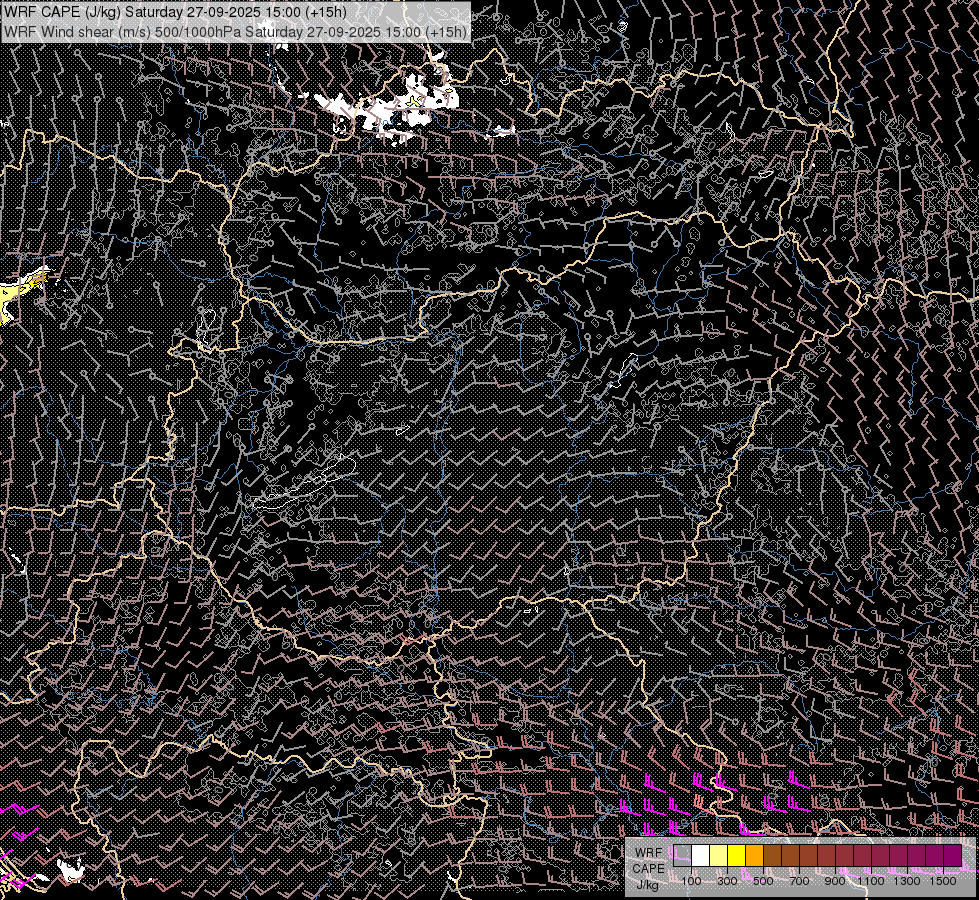Click the 300 label in CAPE legend
The width and height of the screenshot is (979, 900).
pyautogui.click(x=727, y=881)
